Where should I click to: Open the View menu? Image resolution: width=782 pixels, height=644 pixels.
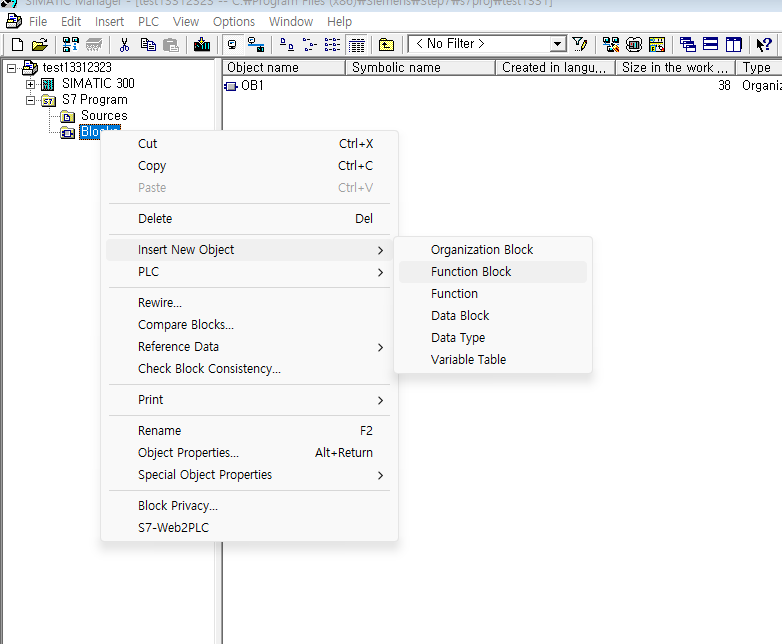coord(186,22)
